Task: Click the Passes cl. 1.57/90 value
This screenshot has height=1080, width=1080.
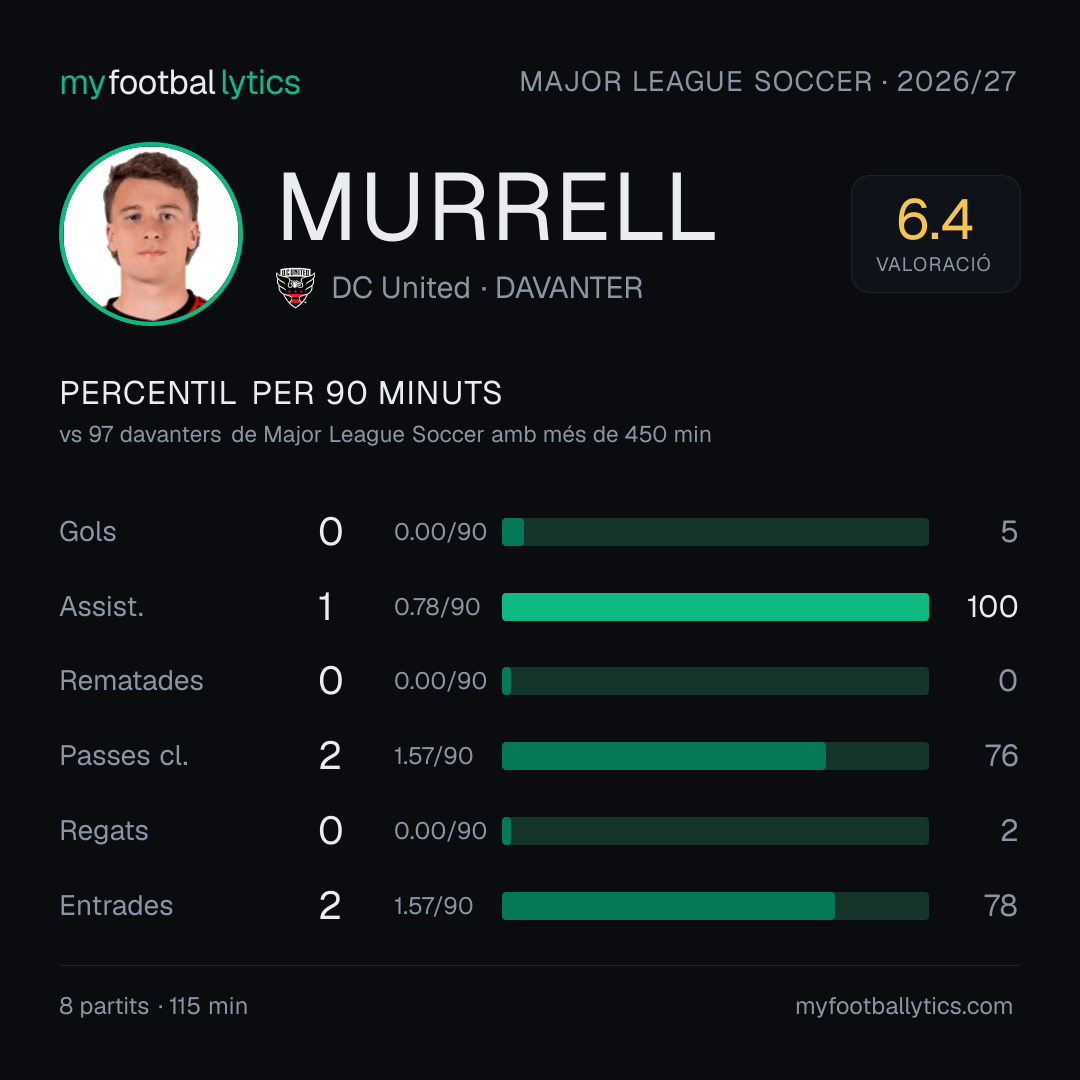Action: tap(433, 756)
